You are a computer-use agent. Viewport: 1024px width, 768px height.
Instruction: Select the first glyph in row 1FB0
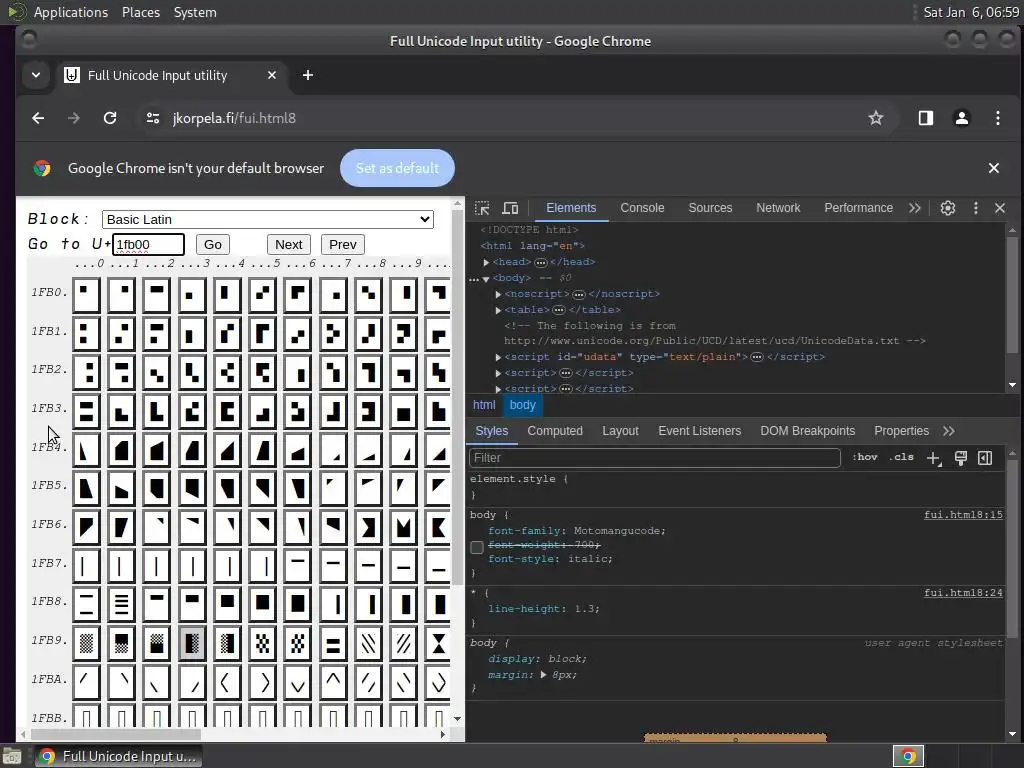[86, 295]
